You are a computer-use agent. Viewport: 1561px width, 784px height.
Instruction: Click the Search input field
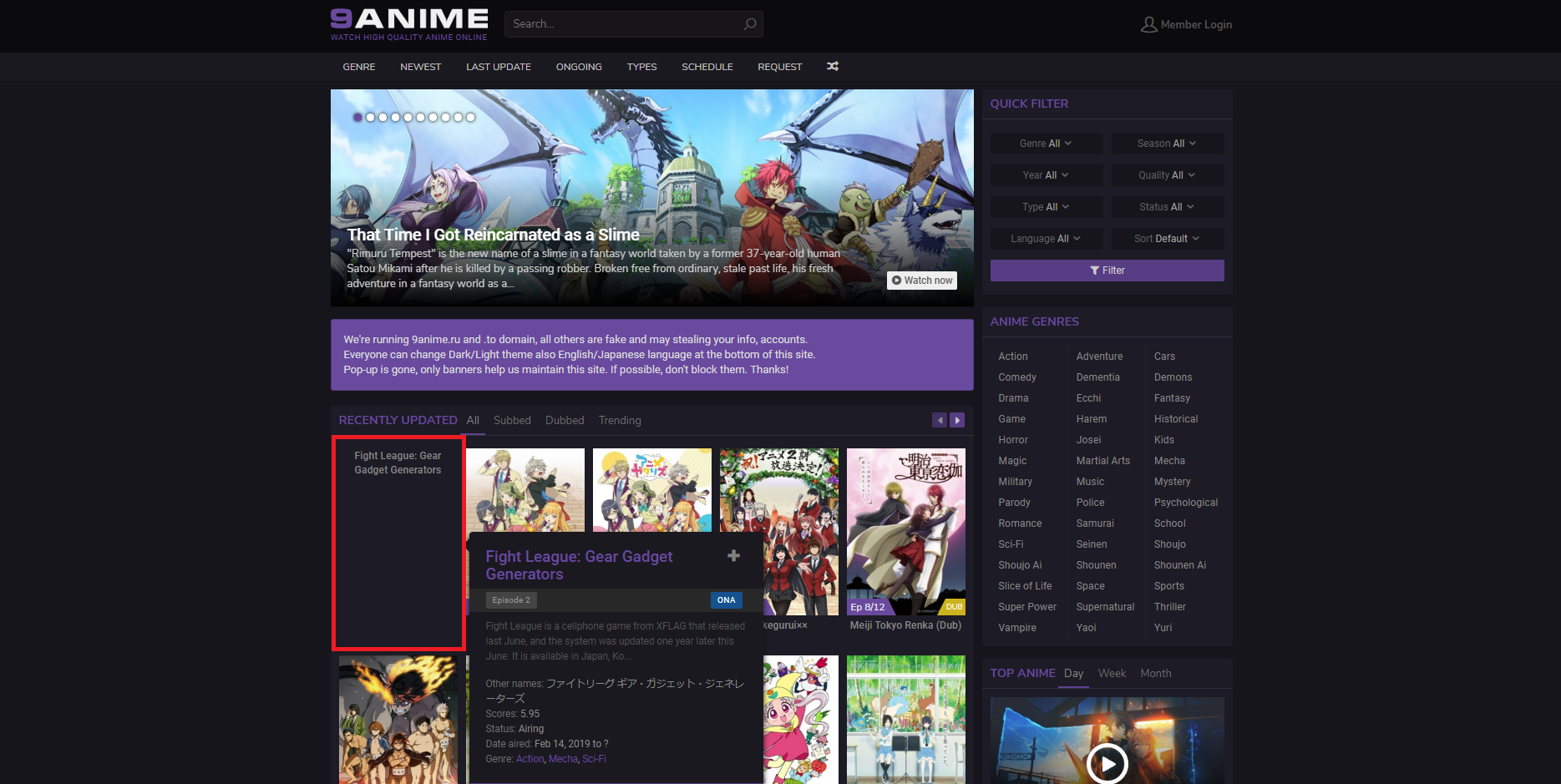click(622, 24)
